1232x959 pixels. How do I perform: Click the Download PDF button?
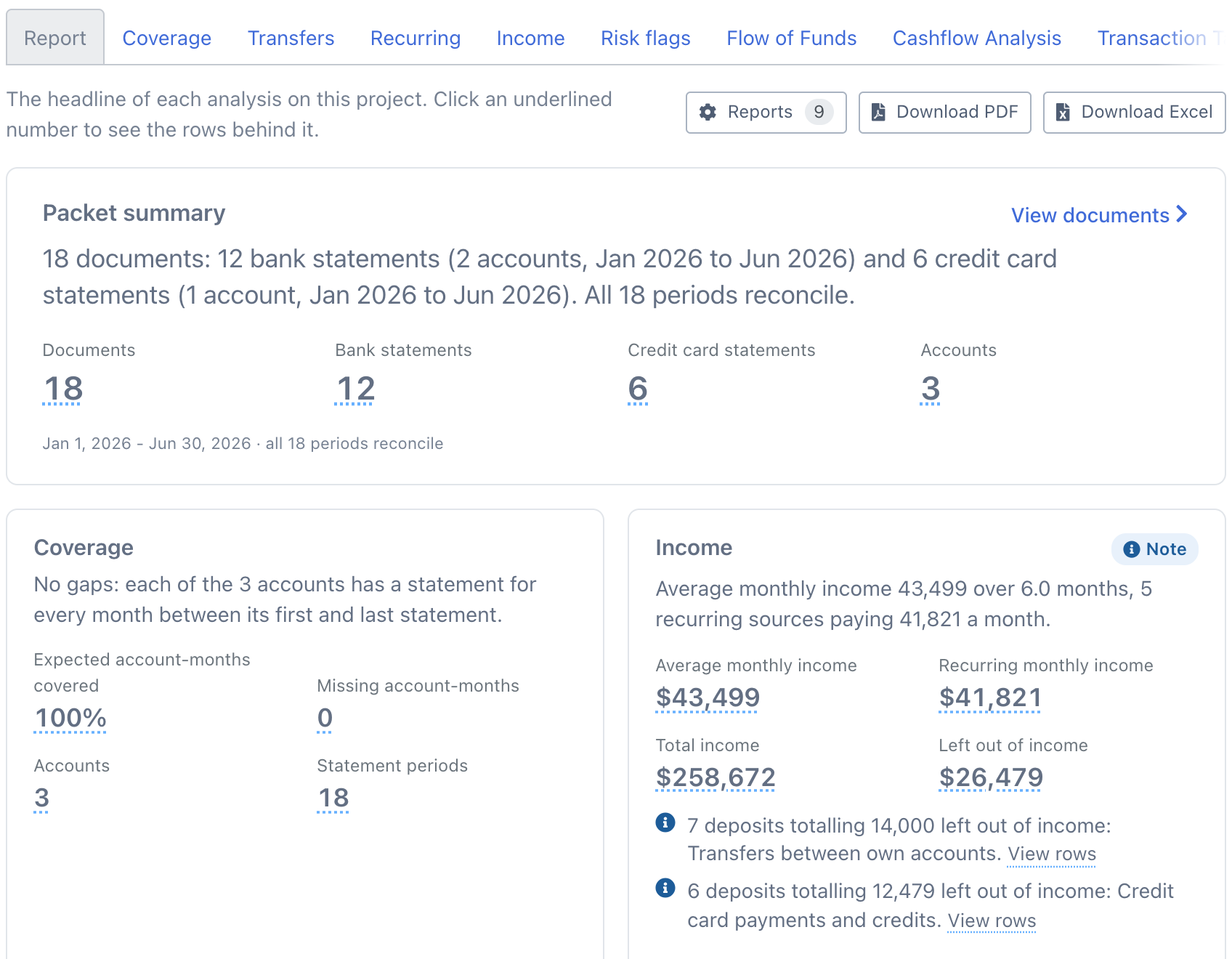(944, 113)
